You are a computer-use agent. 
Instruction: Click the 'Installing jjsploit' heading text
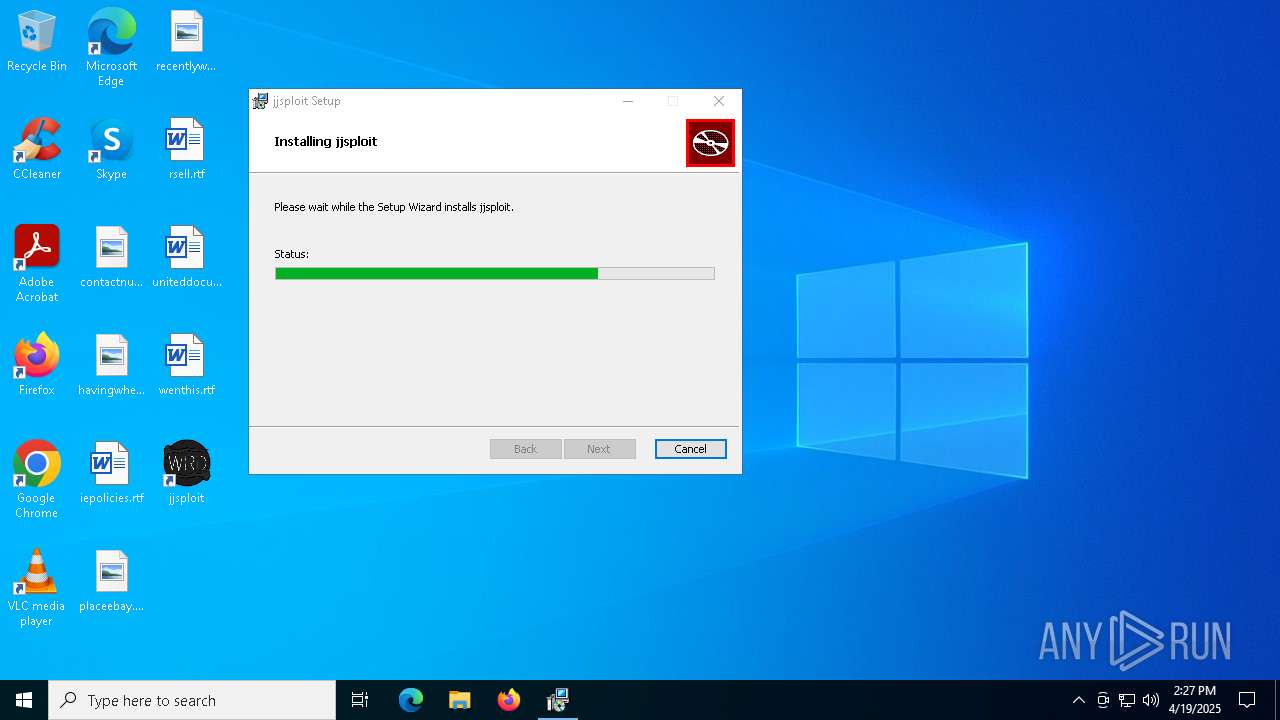[x=326, y=141]
